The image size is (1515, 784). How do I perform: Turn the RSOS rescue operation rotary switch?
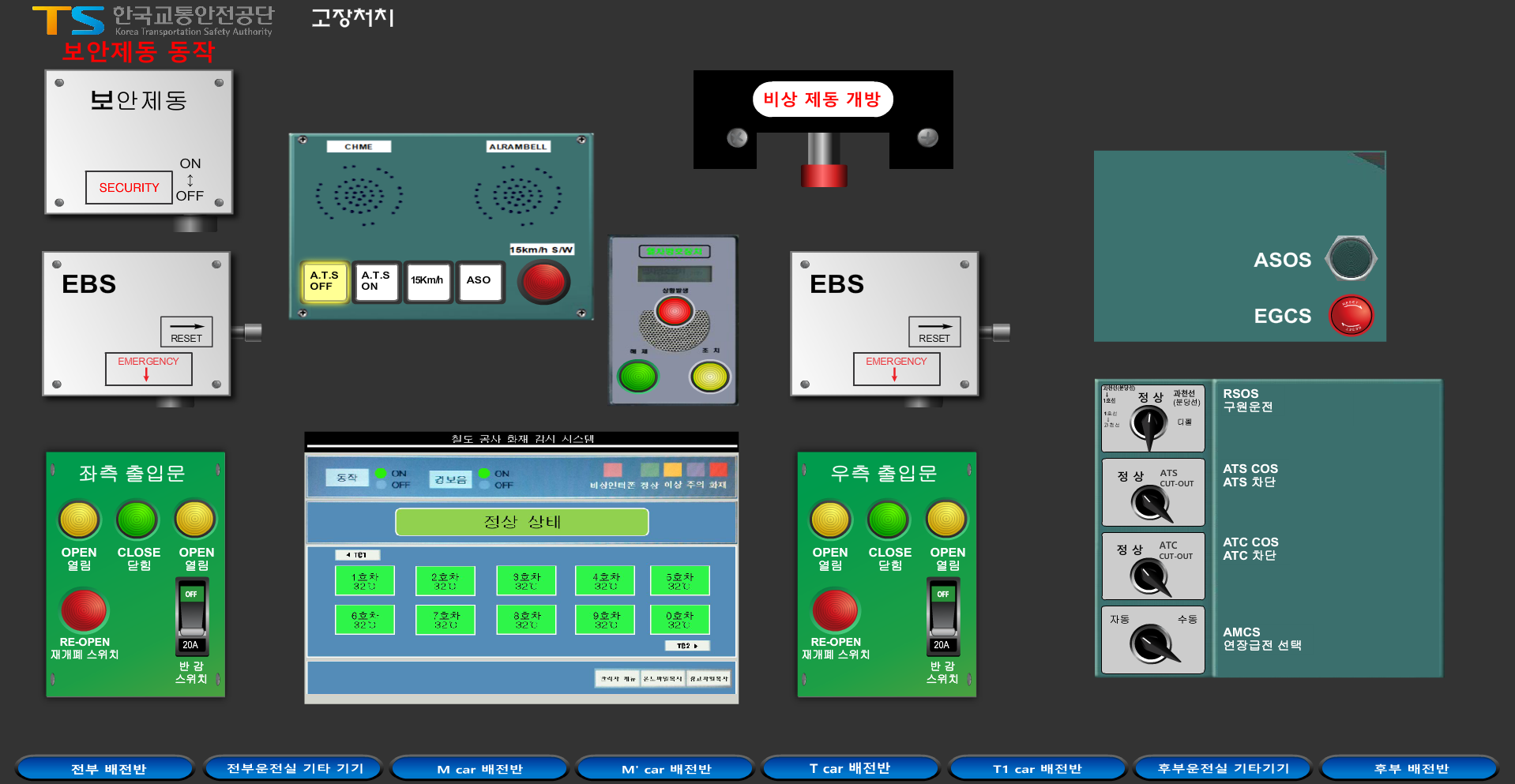(1149, 426)
